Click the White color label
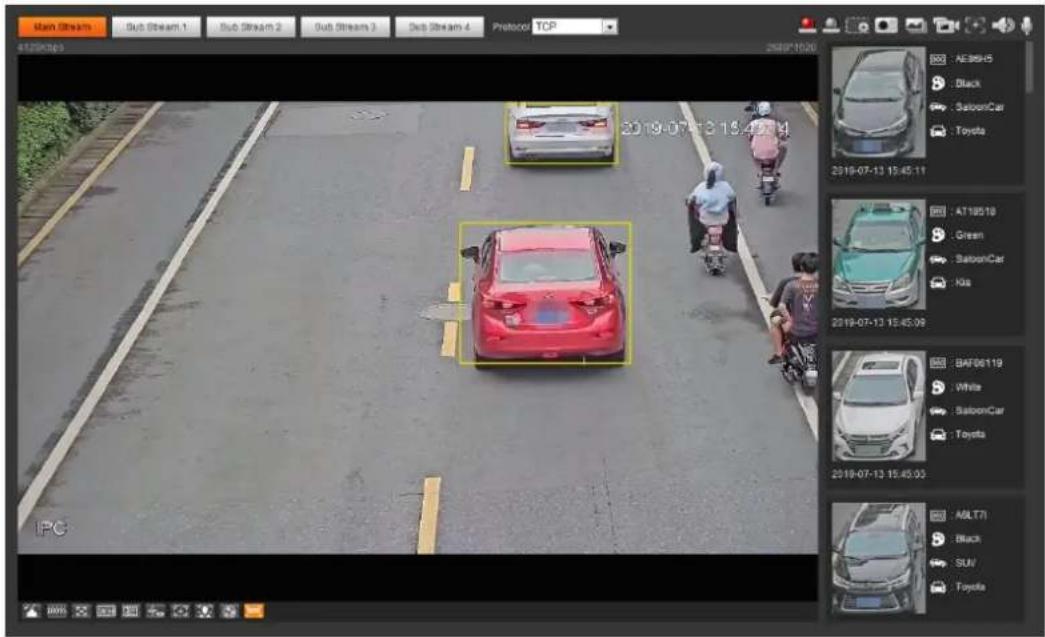Viewport: 1045px width, 637px height. coord(968,387)
